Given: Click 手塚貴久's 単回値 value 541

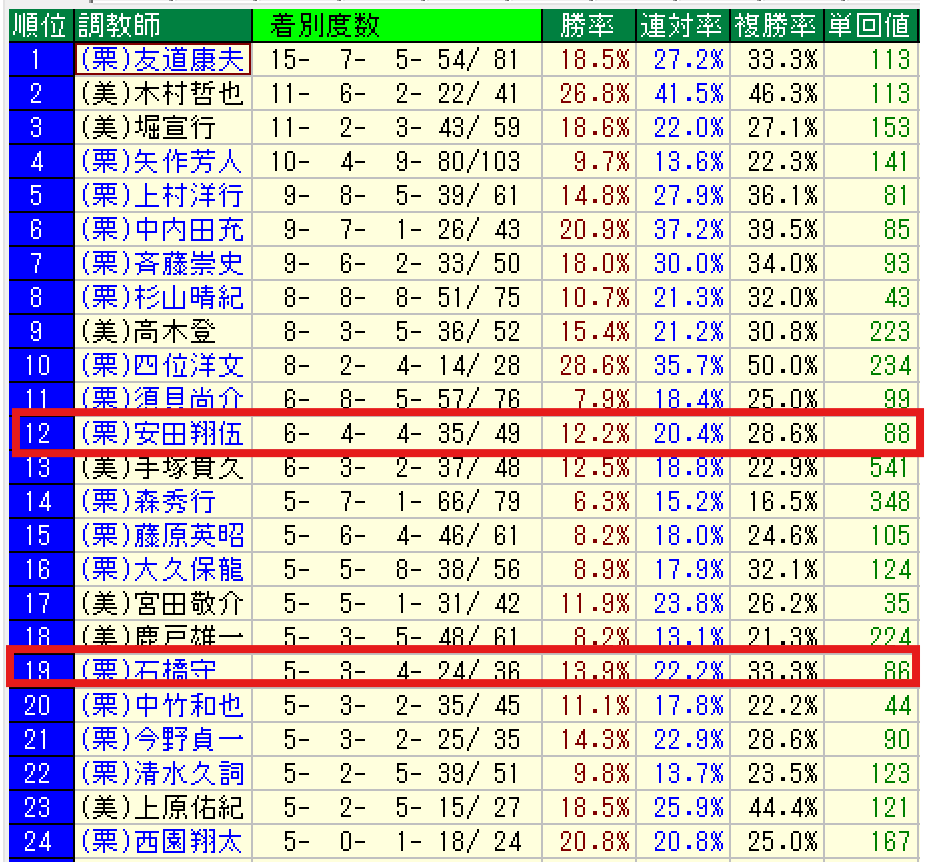Looking at the screenshot, I should [889, 467].
